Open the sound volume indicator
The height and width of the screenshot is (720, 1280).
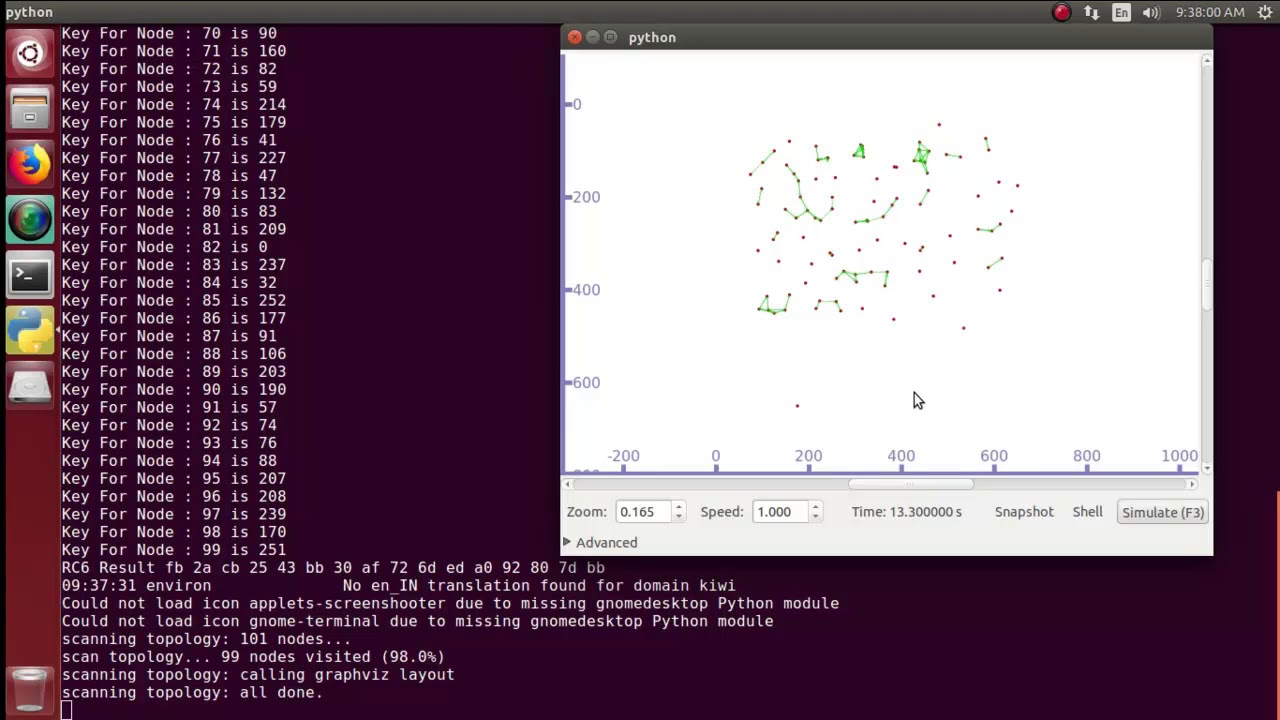click(x=1151, y=12)
